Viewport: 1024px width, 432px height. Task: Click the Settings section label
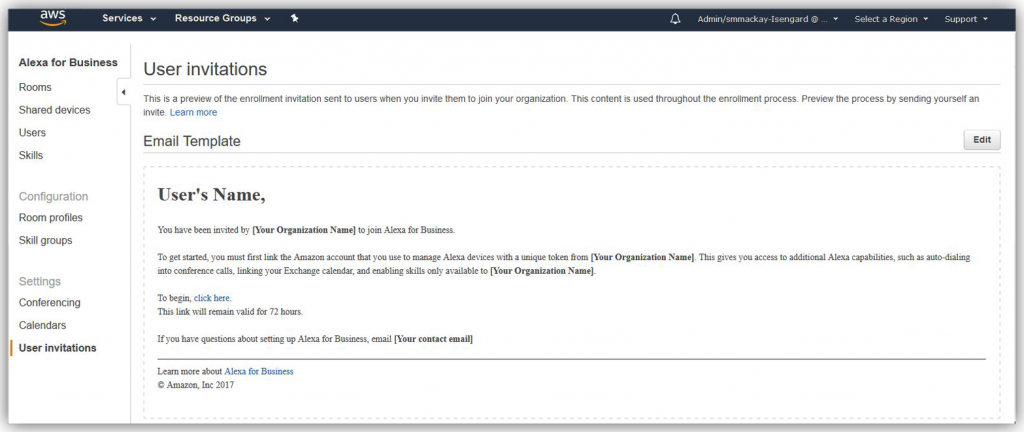tap(39, 281)
